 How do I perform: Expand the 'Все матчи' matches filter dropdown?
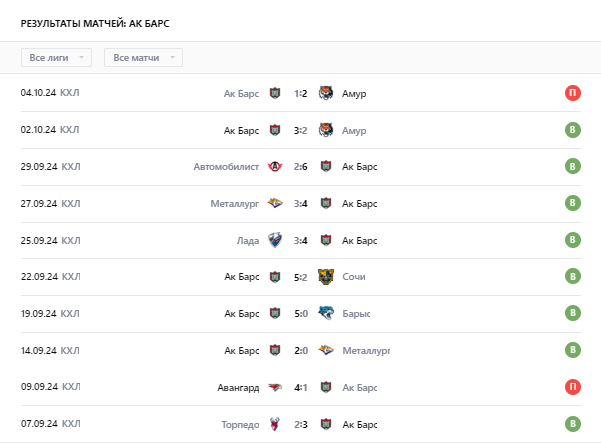143,58
